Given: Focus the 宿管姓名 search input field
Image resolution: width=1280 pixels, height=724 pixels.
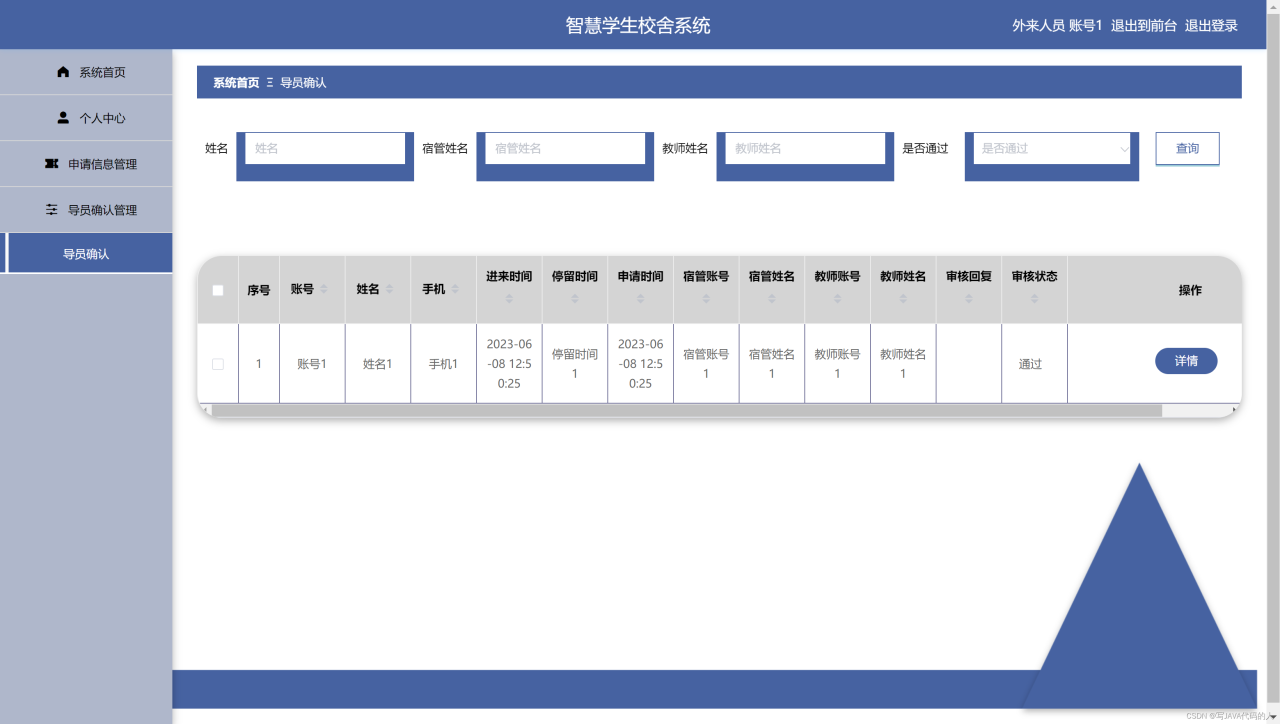Looking at the screenshot, I should tap(565, 148).
